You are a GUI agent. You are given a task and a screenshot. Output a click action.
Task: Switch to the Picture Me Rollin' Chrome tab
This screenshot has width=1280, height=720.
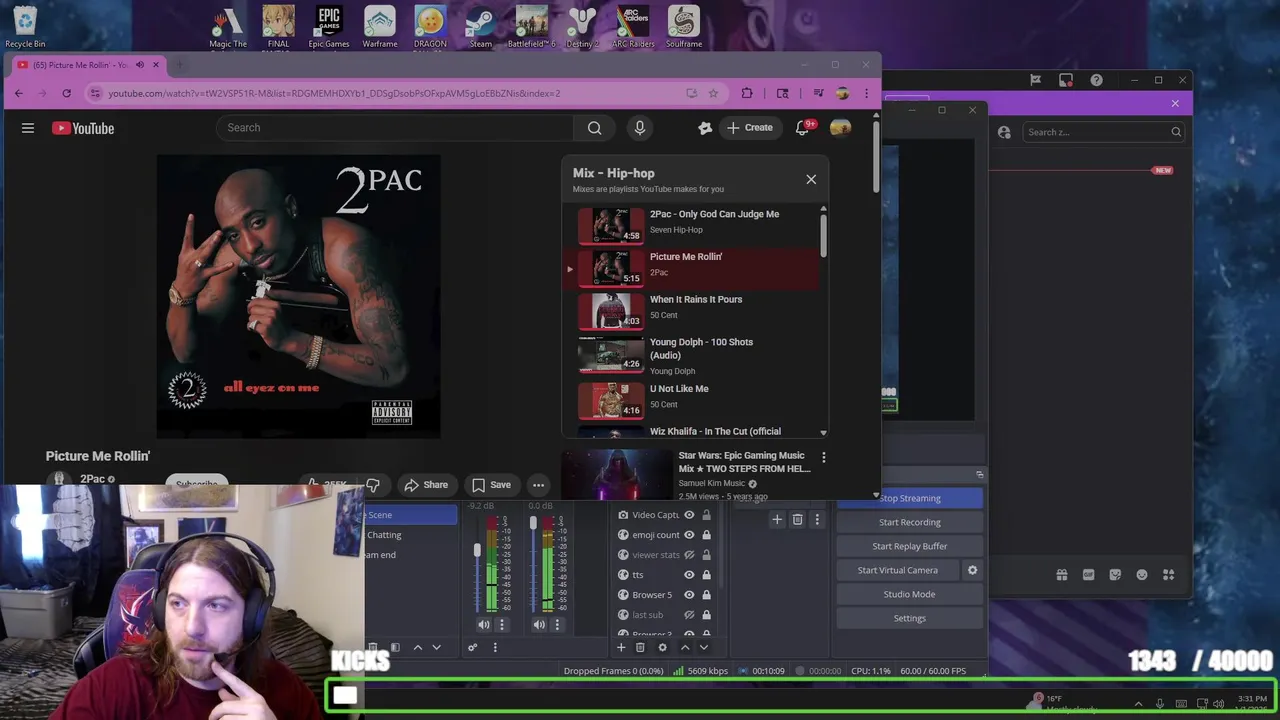[x=81, y=65]
